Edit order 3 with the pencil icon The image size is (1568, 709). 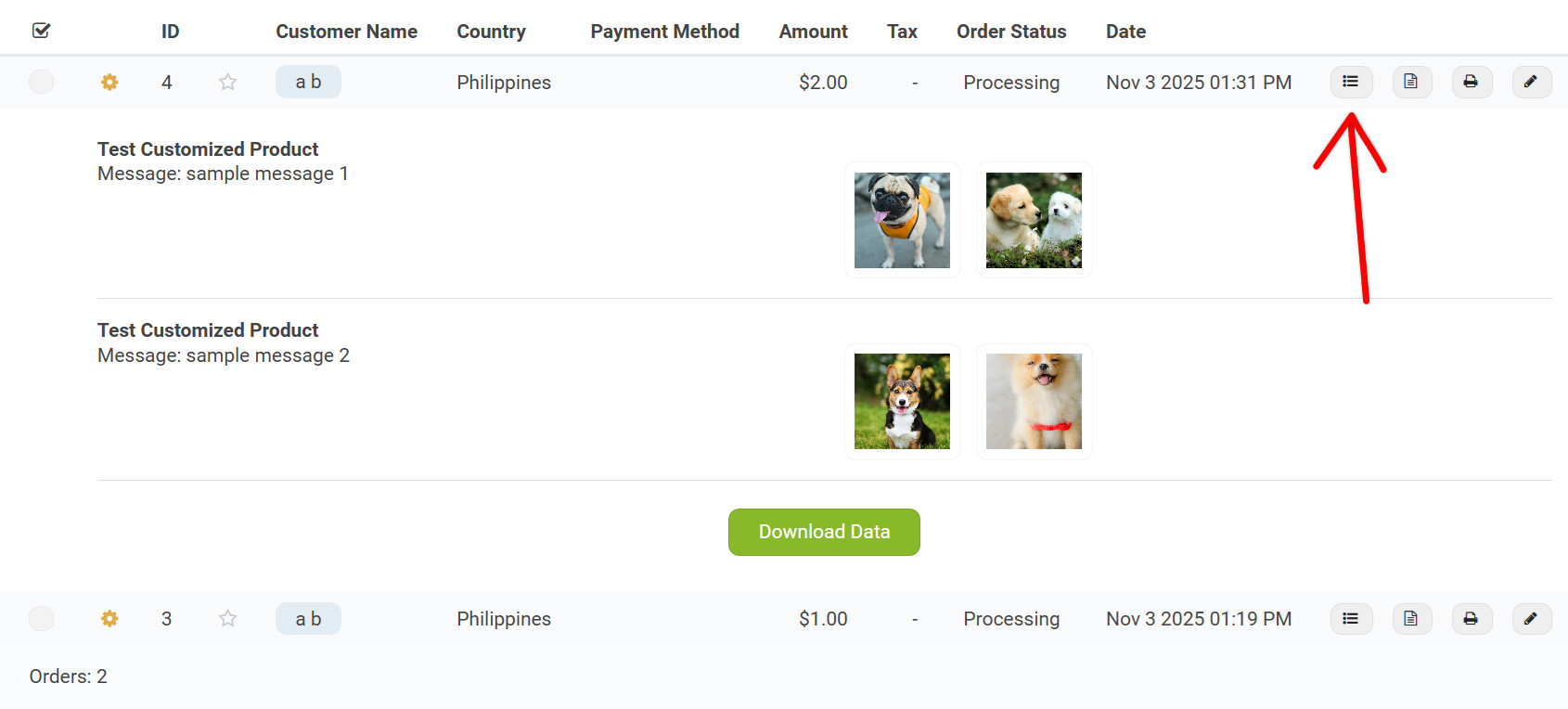pyautogui.click(x=1531, y=618)
